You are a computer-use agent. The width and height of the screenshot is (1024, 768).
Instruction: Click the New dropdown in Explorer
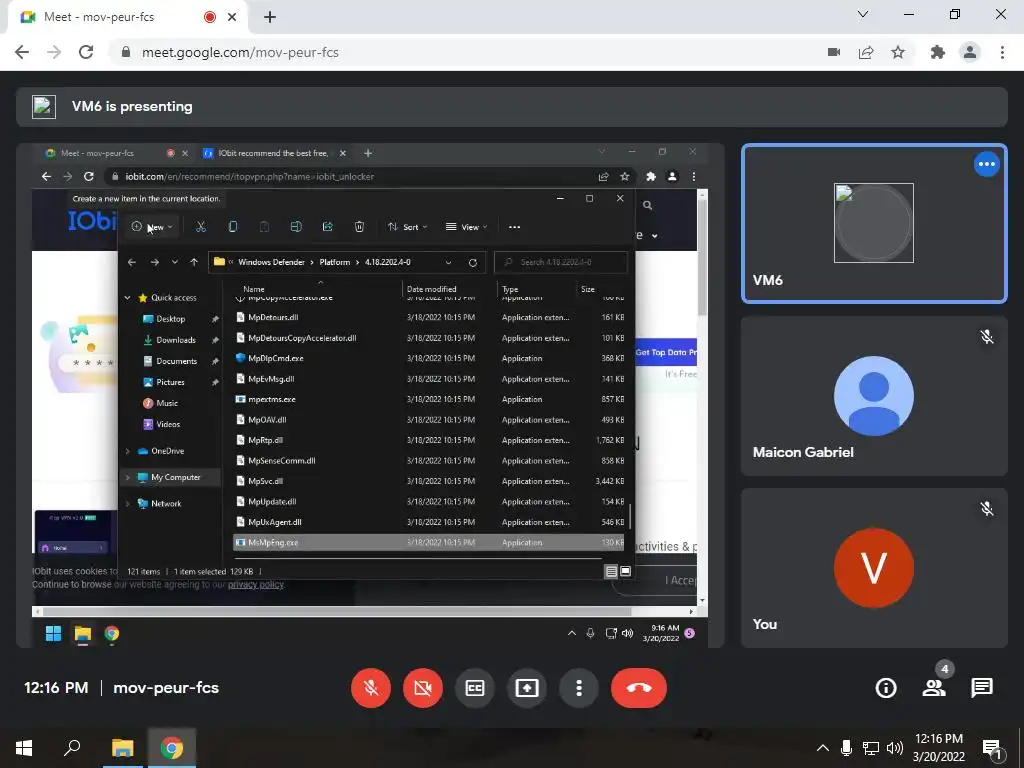click(x=152, y=227)
